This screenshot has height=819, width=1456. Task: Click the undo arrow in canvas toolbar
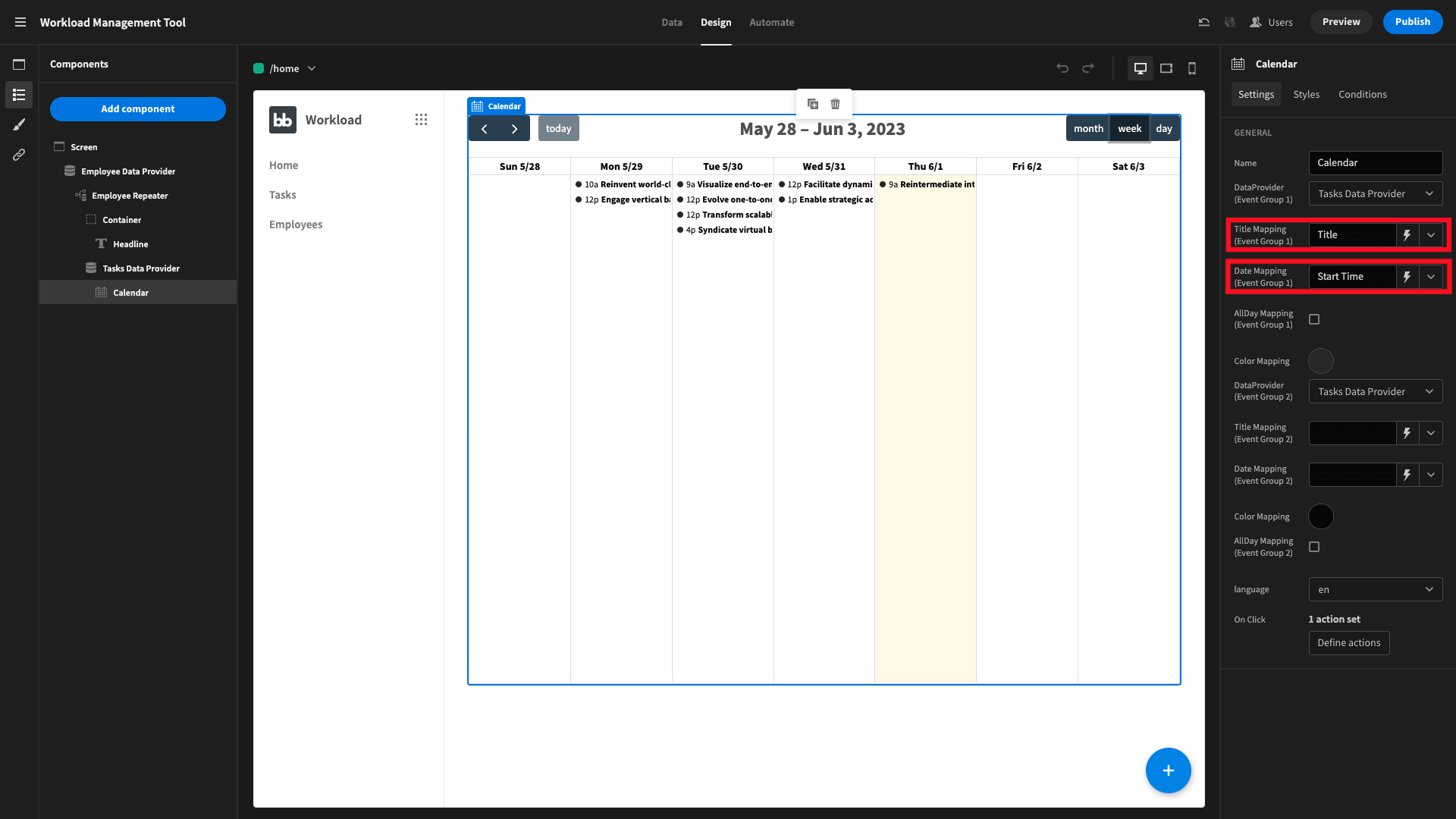pos(1062,68)
